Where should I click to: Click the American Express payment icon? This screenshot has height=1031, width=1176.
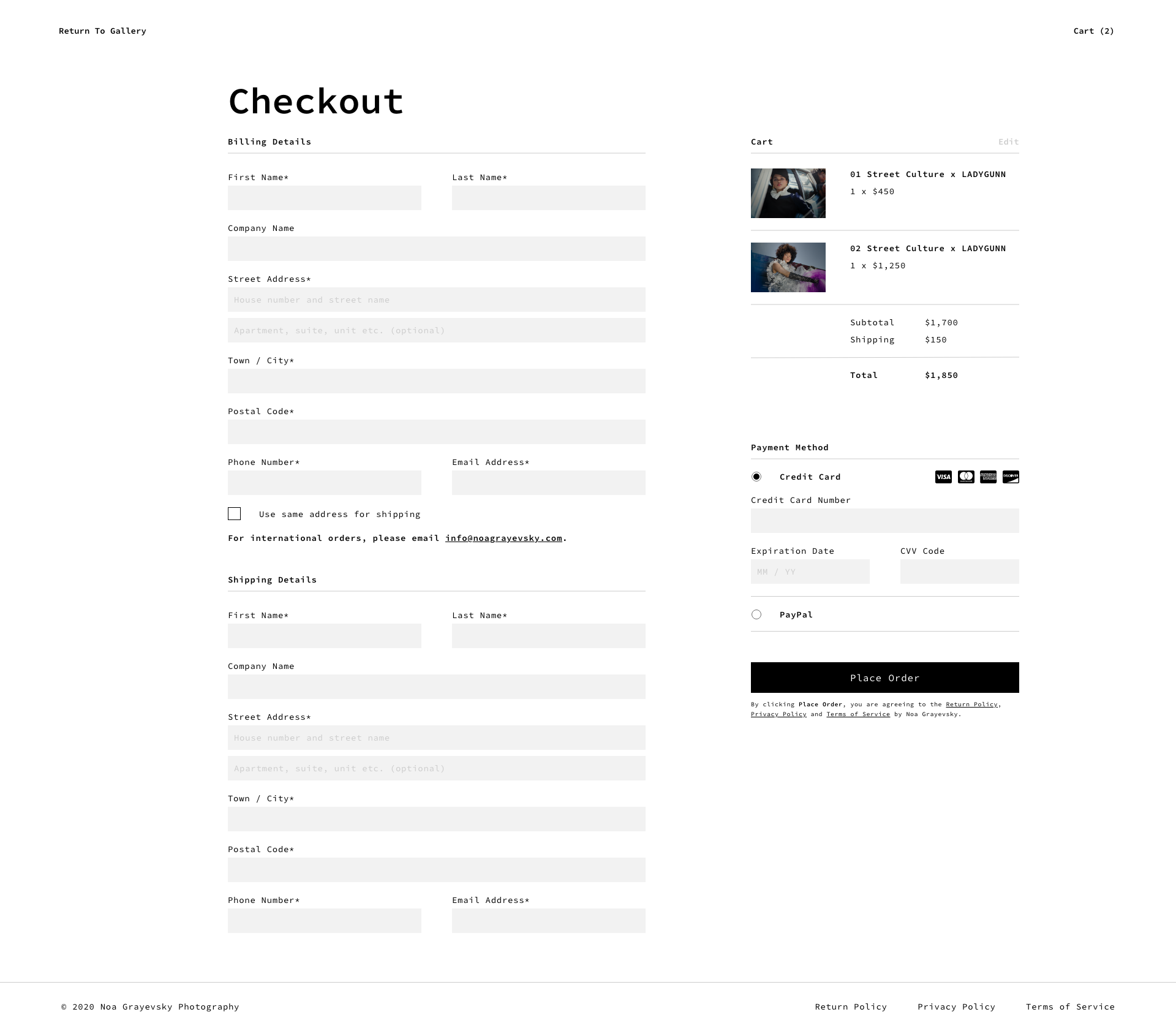[987, 477]
